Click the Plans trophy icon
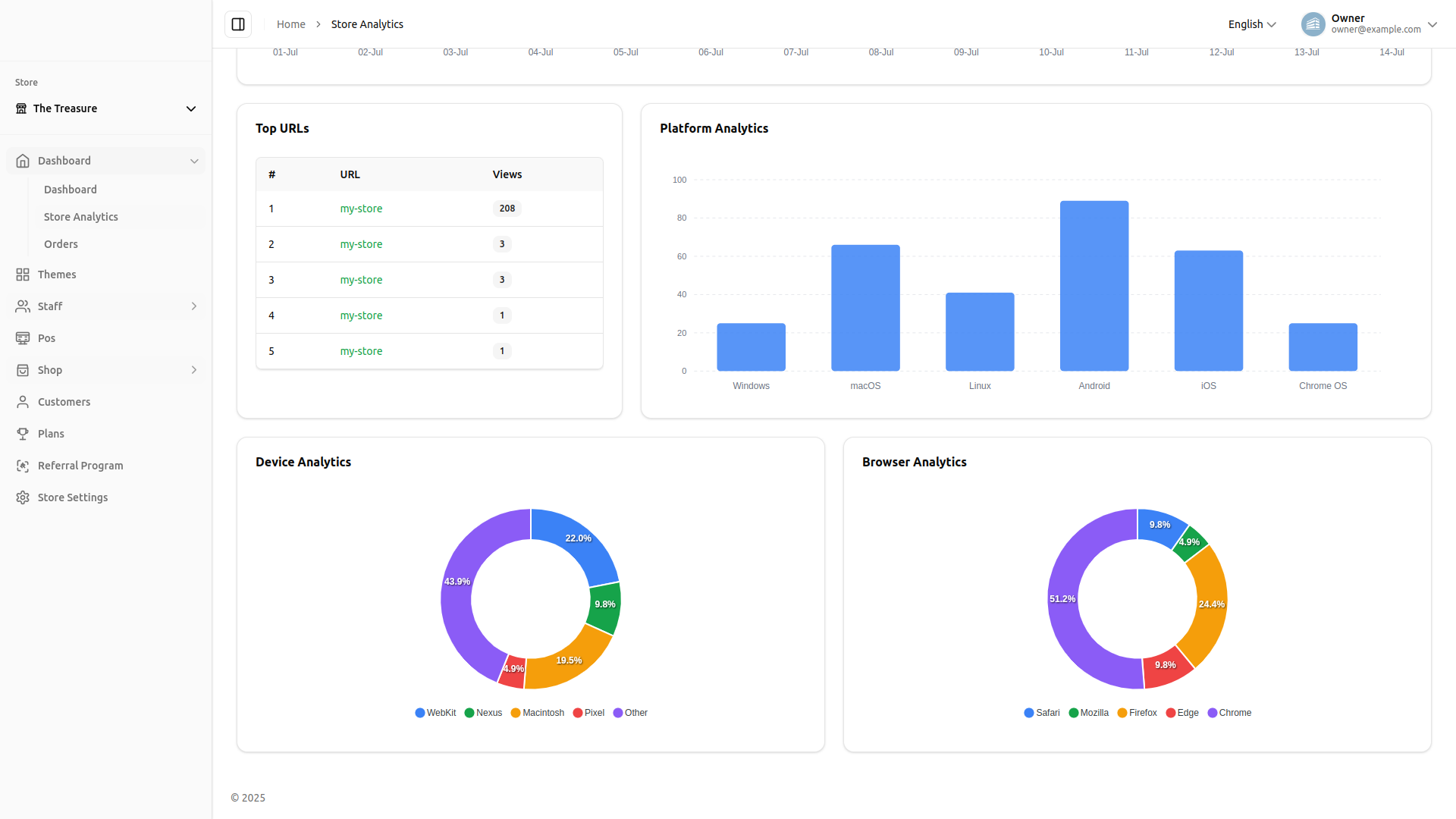Screen dimensions: 1456x819 (23, 434)
